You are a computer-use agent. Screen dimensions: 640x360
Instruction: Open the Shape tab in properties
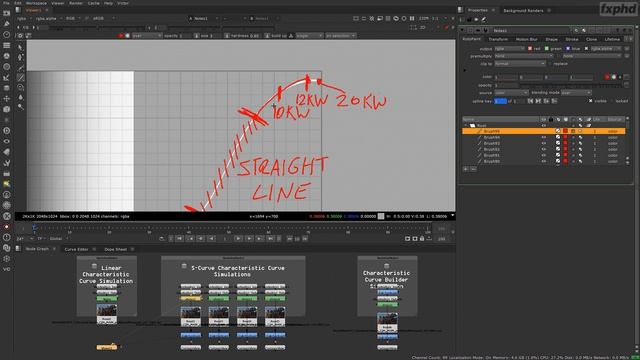tap(551, 39)
